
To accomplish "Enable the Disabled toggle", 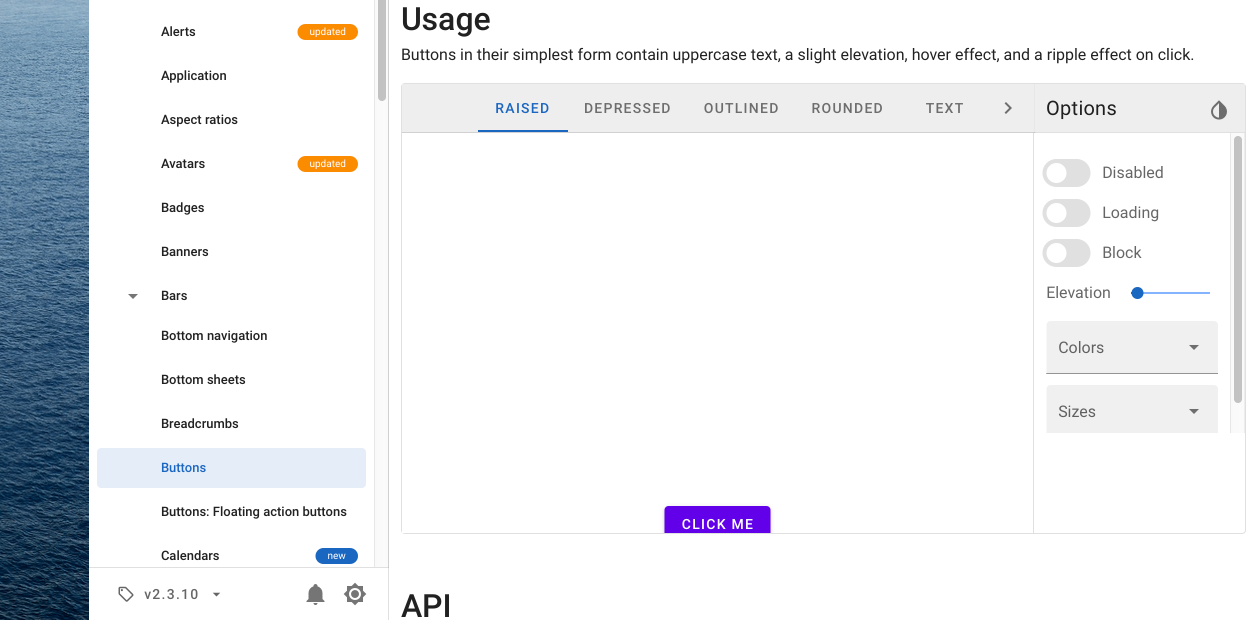I will 1066,172.
